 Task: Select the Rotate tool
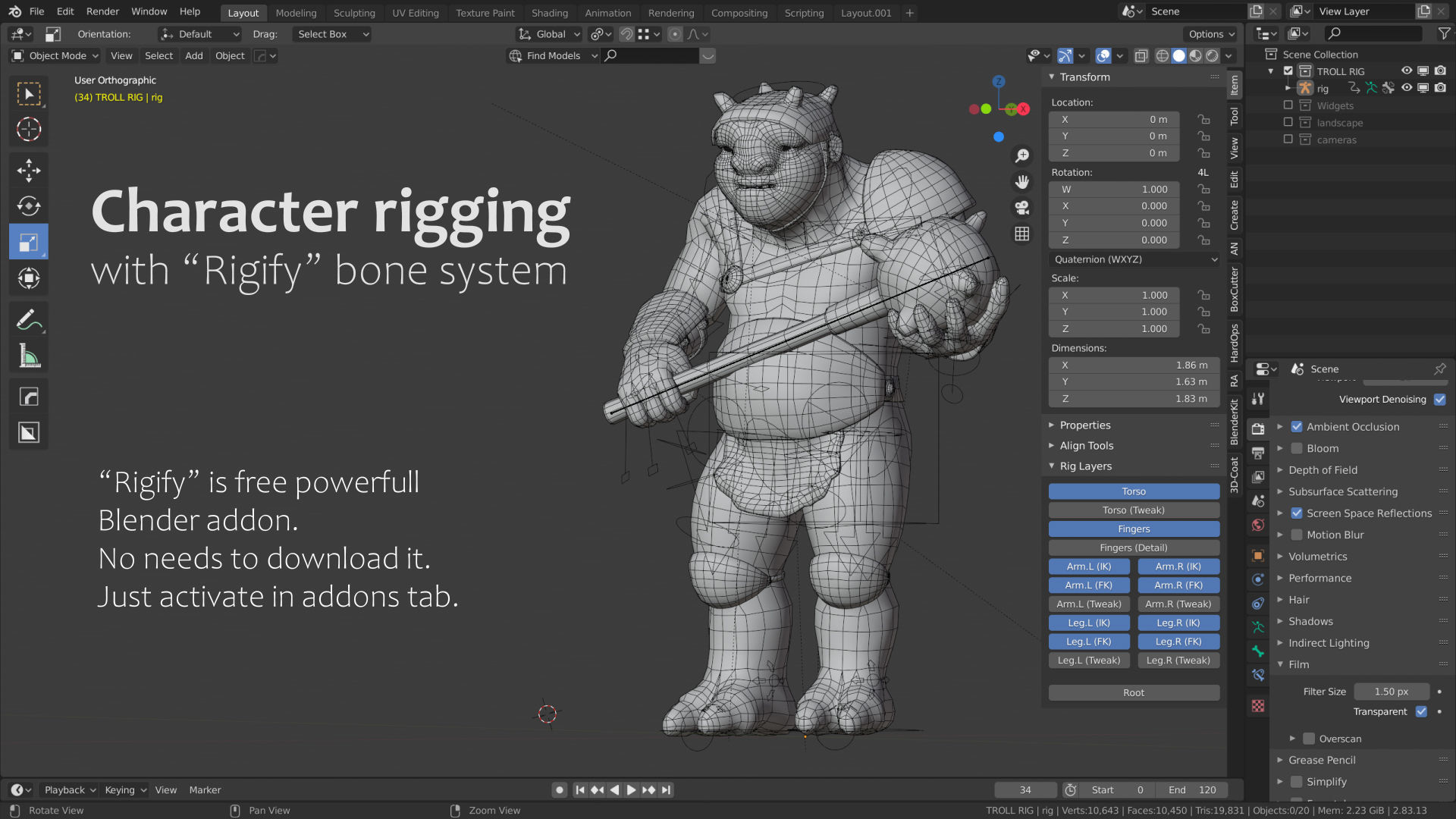29,206
